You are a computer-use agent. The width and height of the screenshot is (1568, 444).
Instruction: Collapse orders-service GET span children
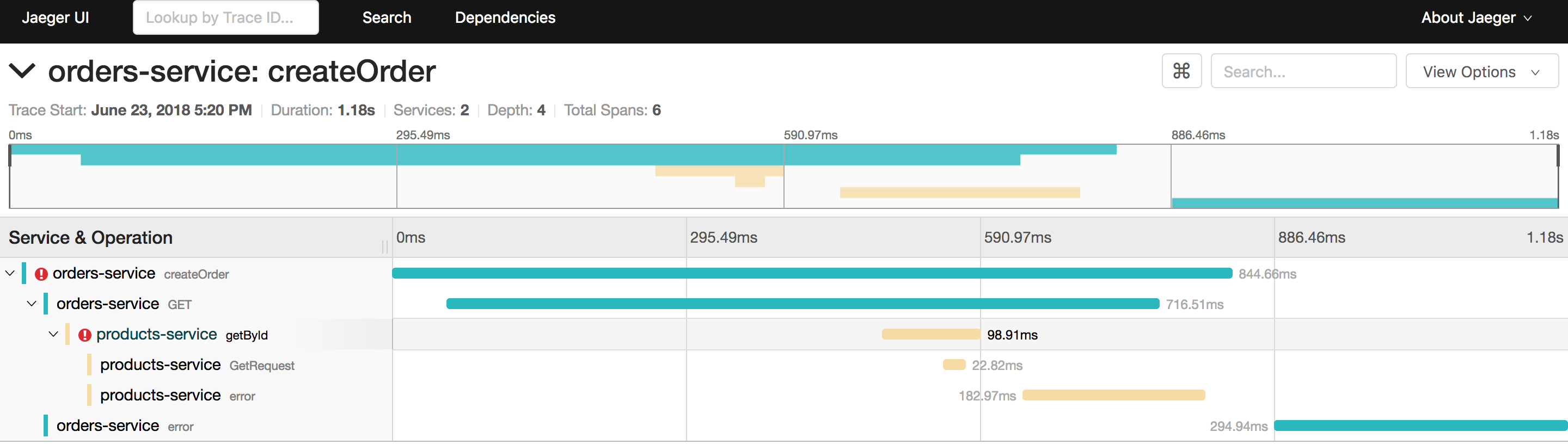(32, 304)
